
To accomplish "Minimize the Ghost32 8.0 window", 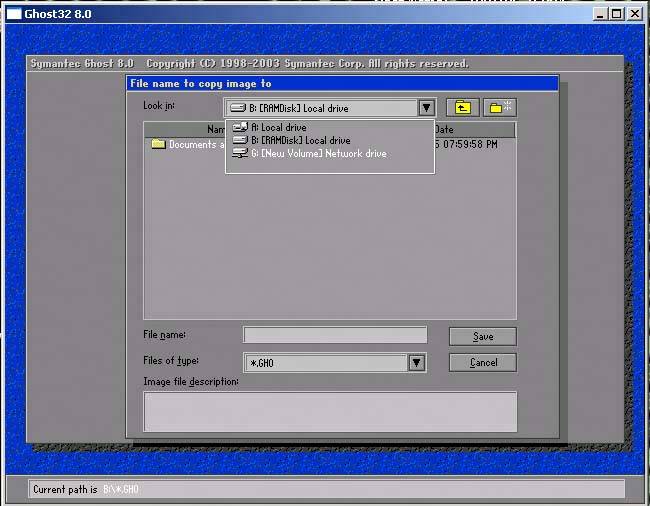I will pos(600,14).
